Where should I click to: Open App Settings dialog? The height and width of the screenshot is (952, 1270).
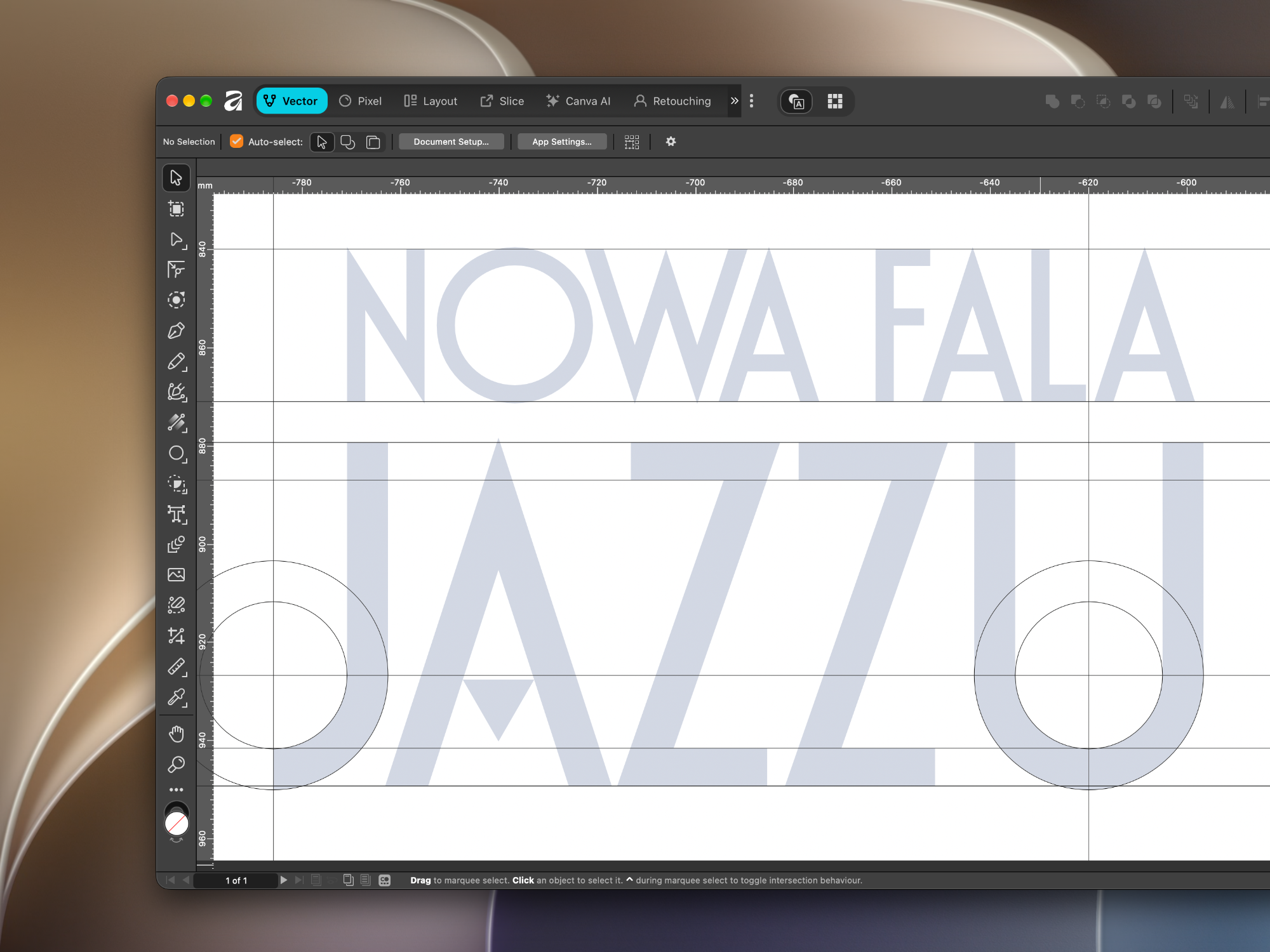point(562,142)
